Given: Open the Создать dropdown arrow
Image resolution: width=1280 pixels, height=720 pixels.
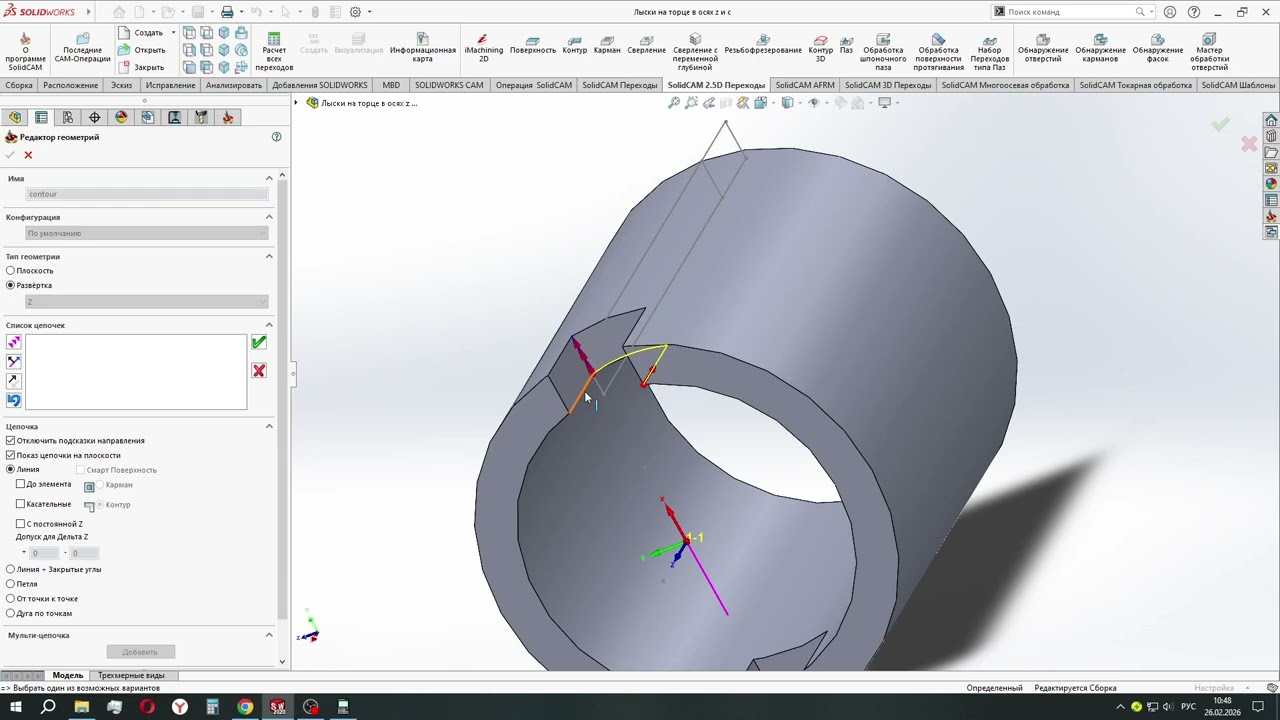Looking at the screenshot, I should point(173,33).
